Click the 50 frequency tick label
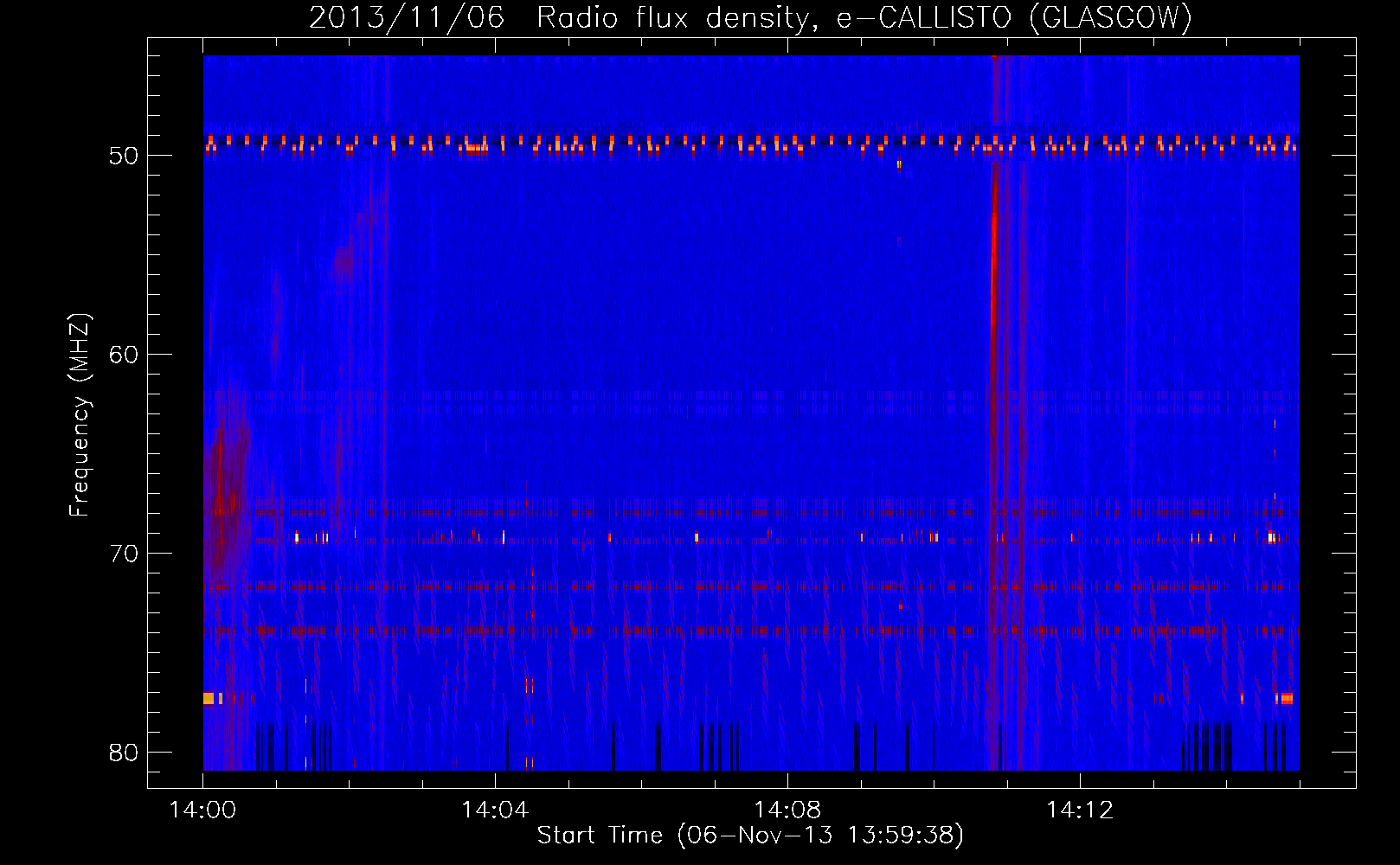 pos(125,156)
